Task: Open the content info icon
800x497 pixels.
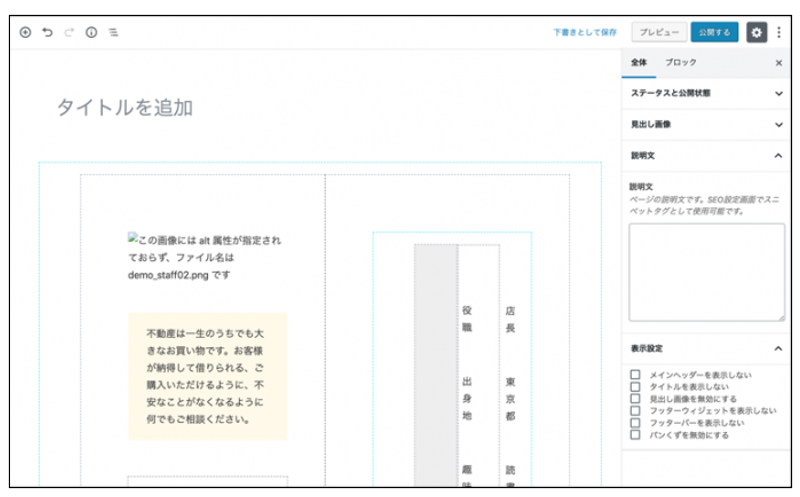Action: (x=91, y=32)
